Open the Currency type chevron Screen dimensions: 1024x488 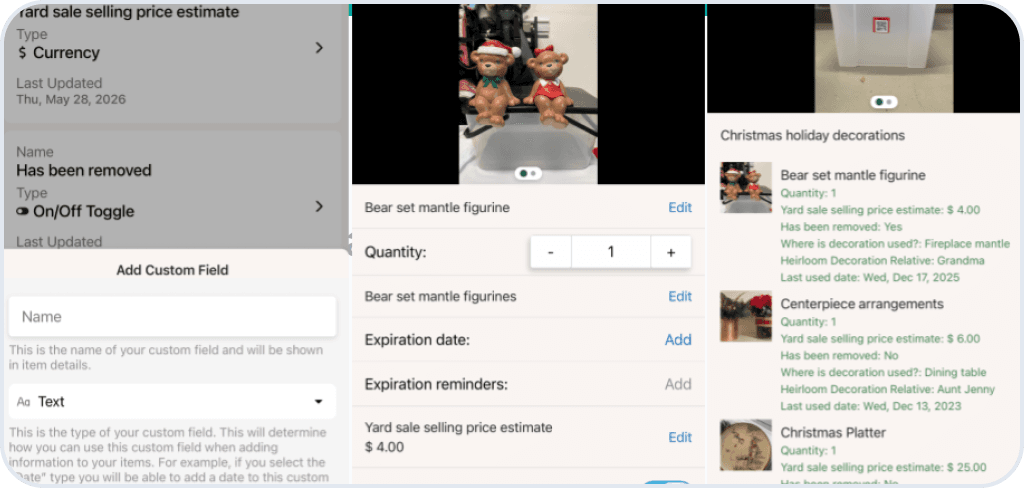[319, 48]
